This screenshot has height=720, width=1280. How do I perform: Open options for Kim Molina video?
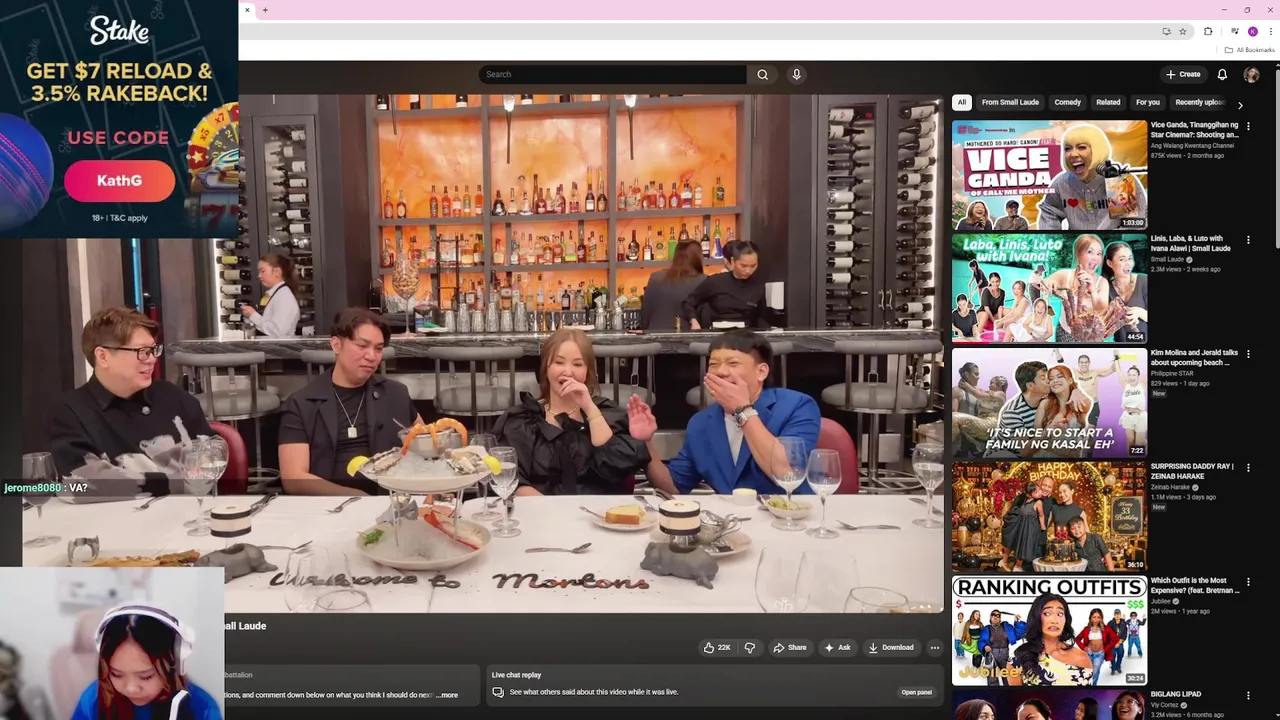(1248, 354)
